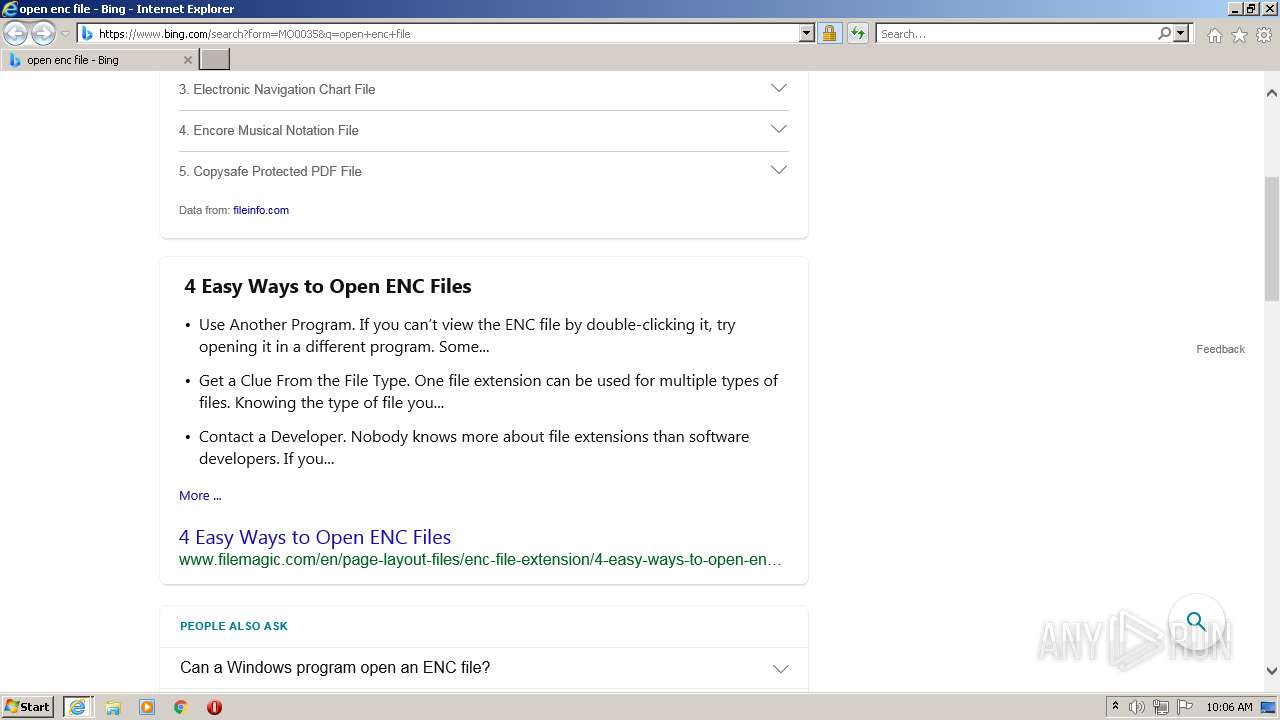This screenshot has width=1280, height=720.
Task: Click the 'More ...' link
Action: (x=200, y=495)
